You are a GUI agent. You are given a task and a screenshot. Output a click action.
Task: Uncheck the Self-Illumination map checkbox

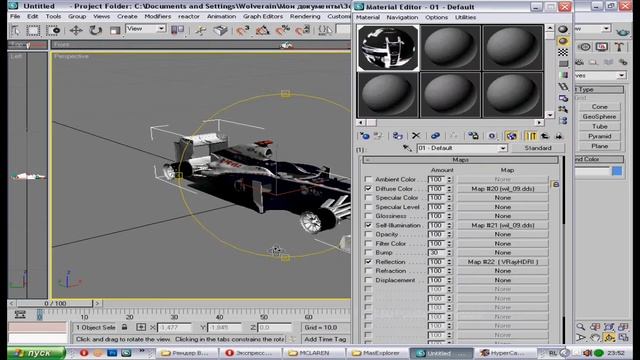point(368,225)
